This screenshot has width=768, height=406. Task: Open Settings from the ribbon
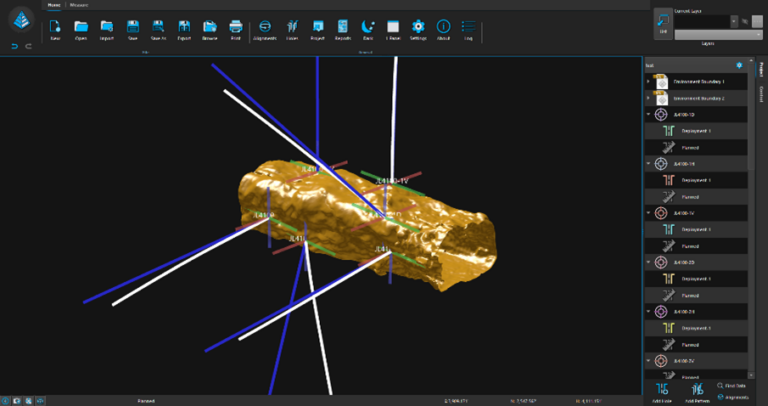point(418,29)
